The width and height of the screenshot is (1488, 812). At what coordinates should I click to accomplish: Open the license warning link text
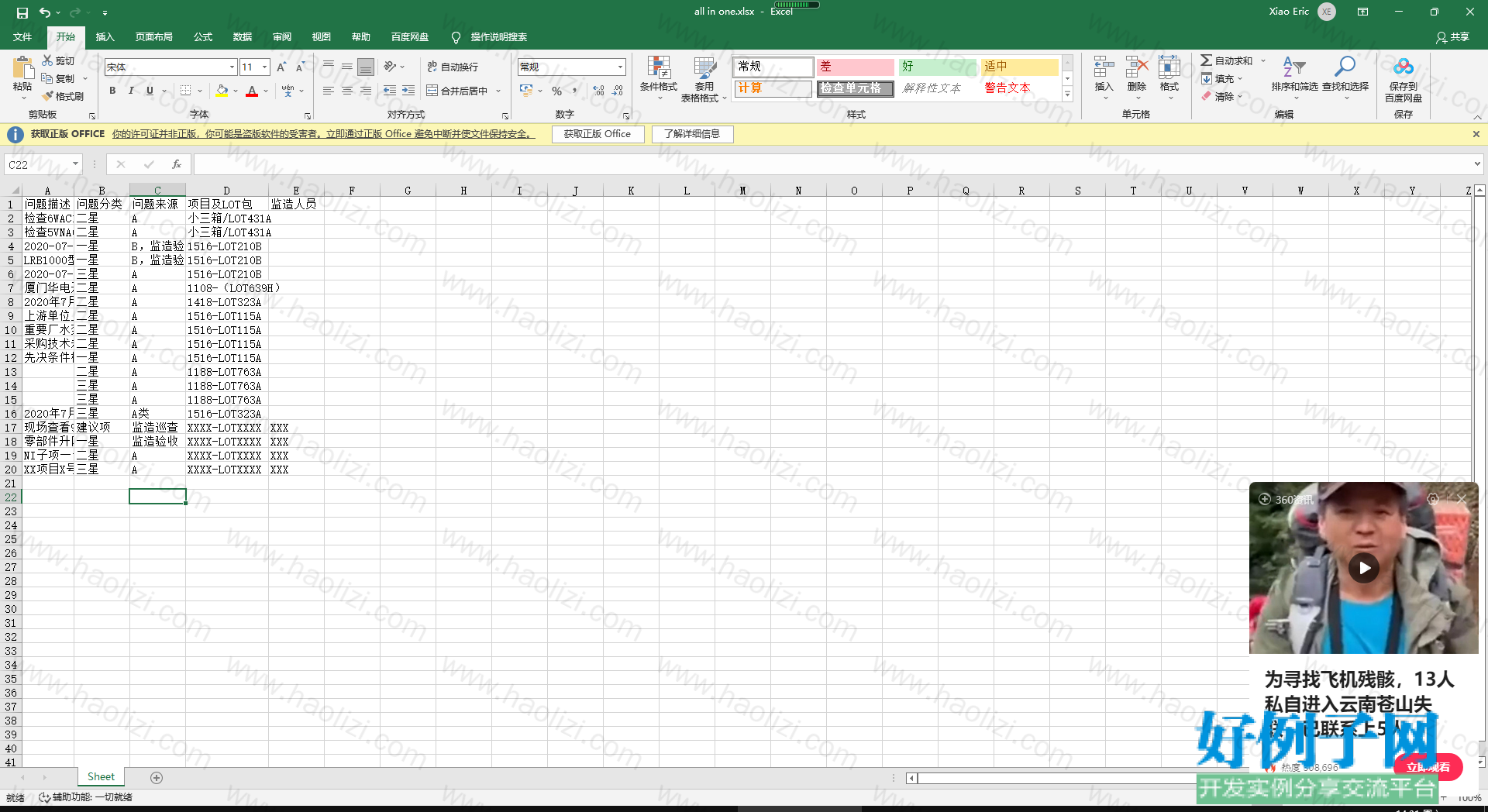click(x=323, y=134)
